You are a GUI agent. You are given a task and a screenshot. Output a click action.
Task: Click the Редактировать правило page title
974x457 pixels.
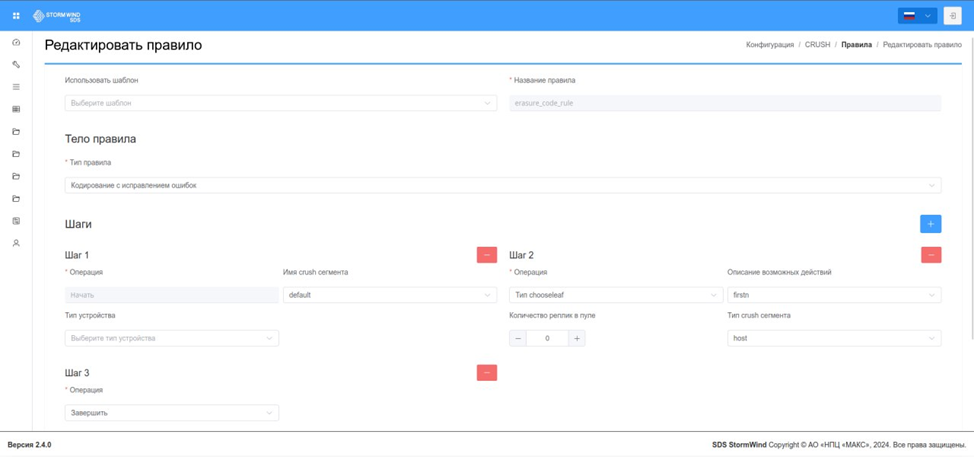(x=123, y=45)
